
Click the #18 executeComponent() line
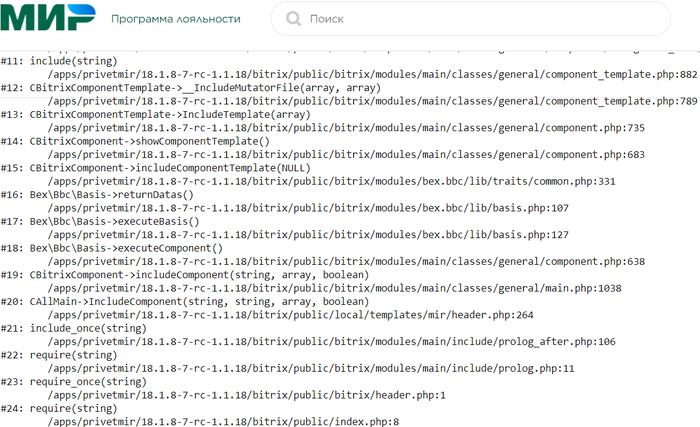pyautogui.click(x=127, y=248)
